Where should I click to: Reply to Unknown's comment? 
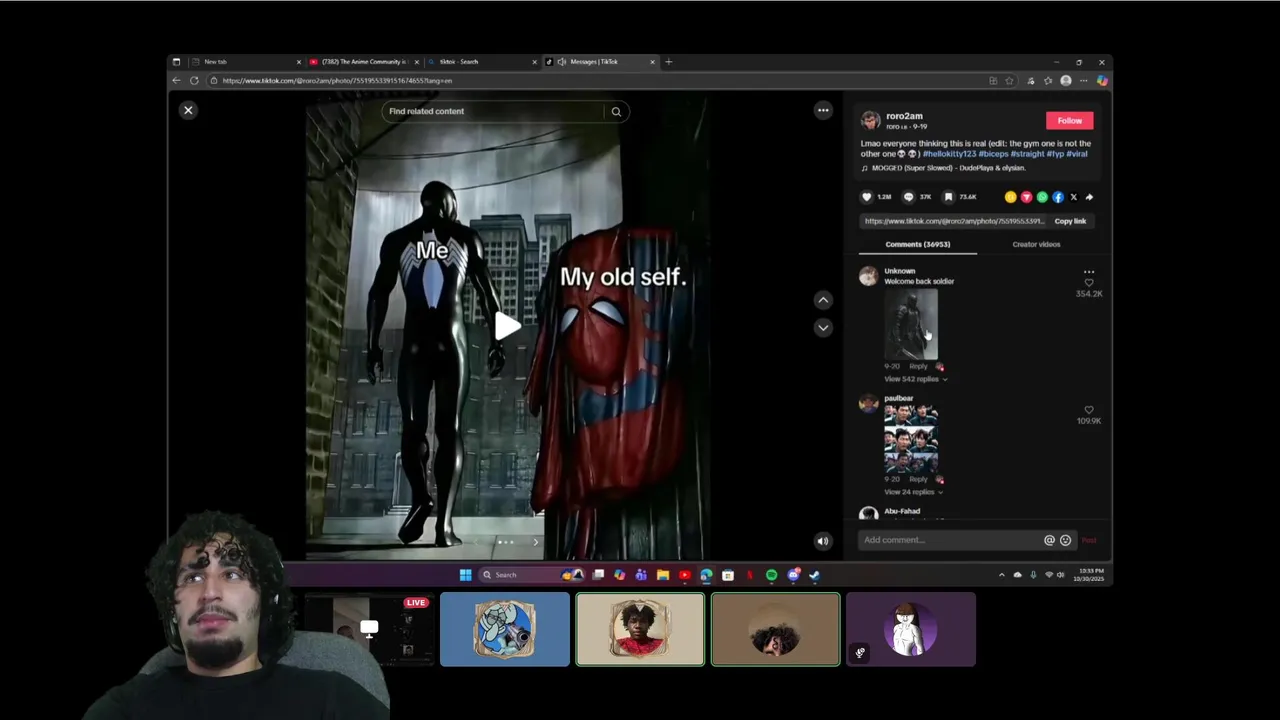tap(918, 366)
